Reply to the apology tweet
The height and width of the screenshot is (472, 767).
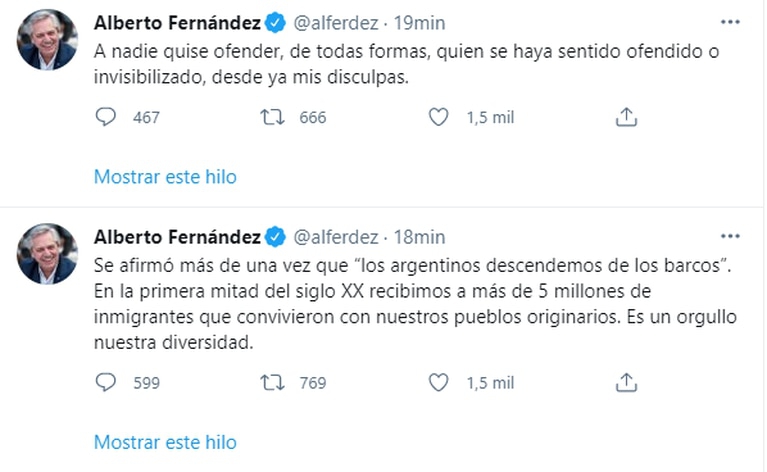pyautogui.click(x=106, y=117)
